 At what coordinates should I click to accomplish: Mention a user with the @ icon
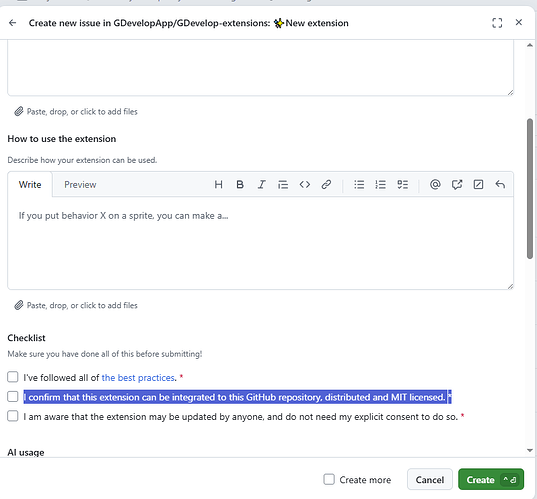pos(435,185)
